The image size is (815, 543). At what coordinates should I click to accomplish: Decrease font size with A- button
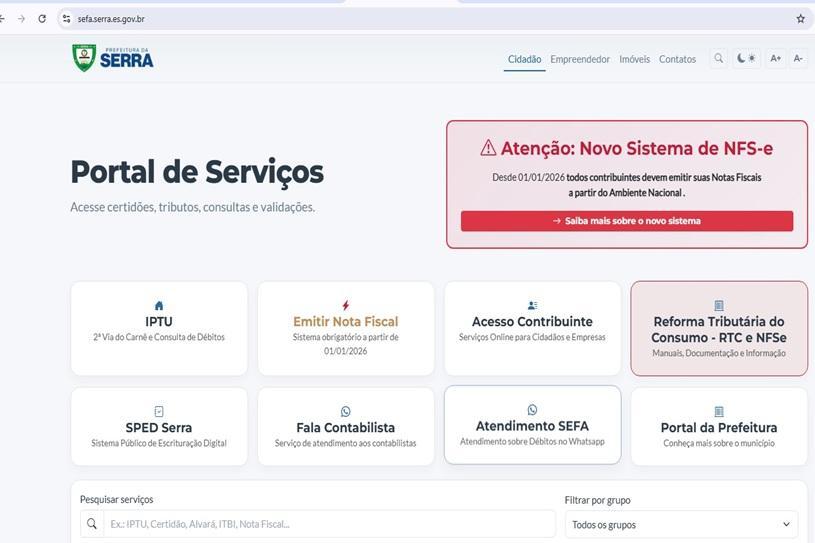(x=798, y=58)
